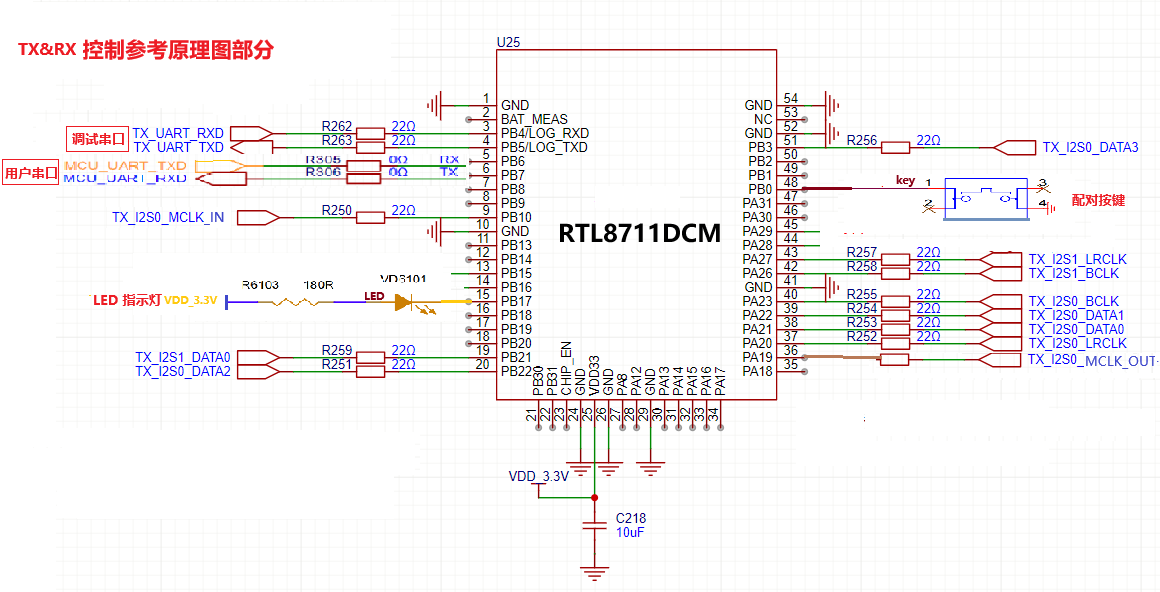1160x592 pixels.
Task: Select the TX_I2S0_DATA2 net label
Action: [x=183, y=371]
